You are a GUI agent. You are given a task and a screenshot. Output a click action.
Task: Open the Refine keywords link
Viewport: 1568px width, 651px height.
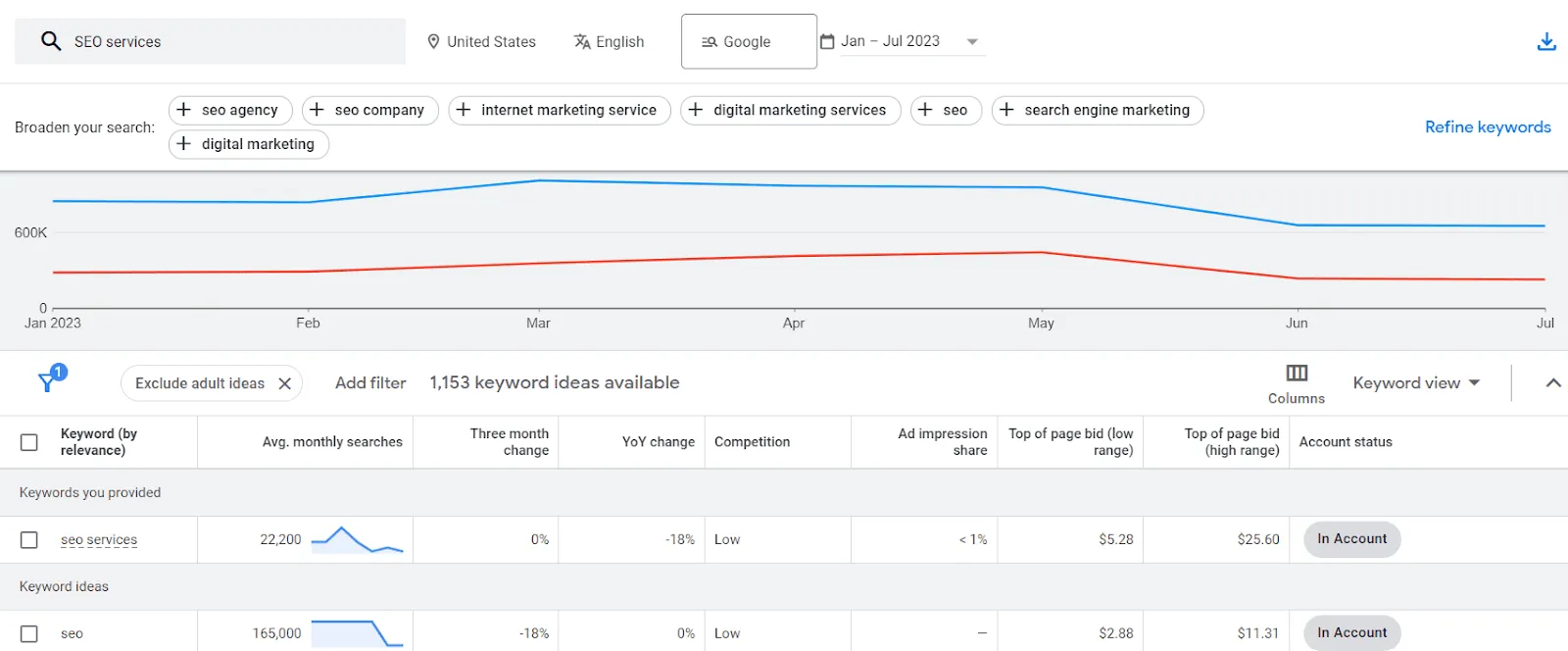click(x=1487, y=126)
